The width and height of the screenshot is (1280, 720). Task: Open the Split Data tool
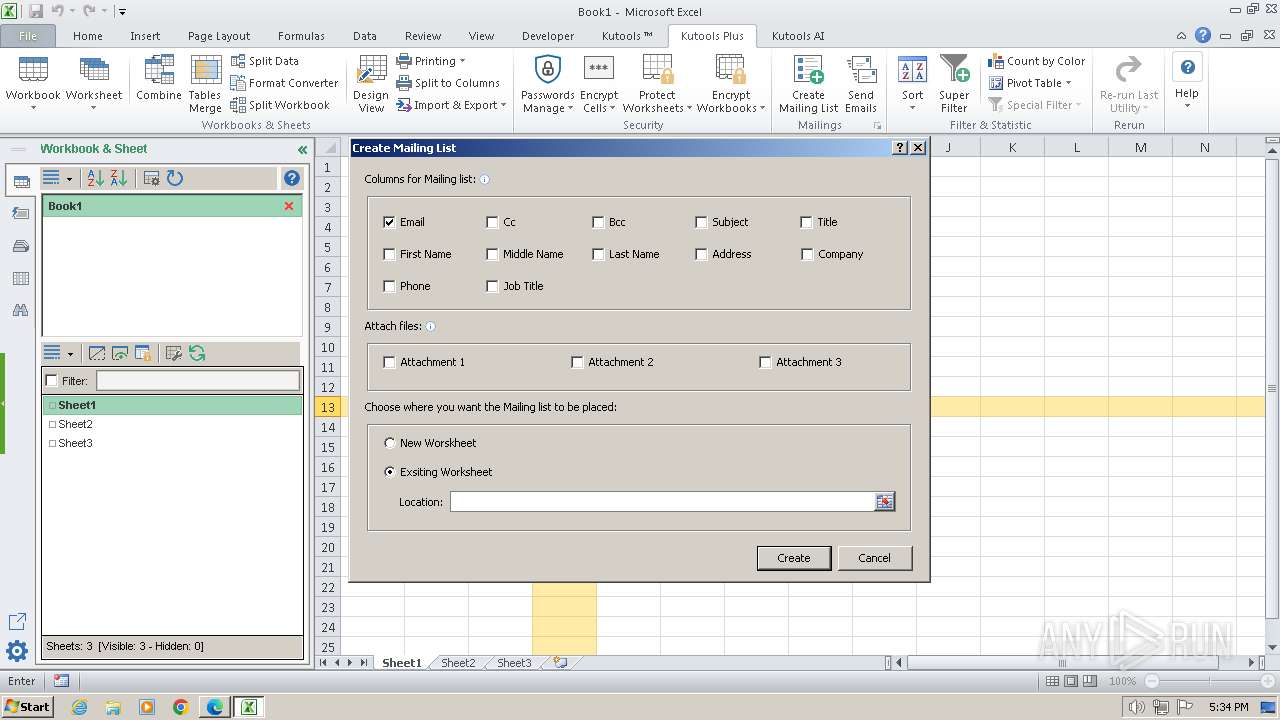(265, 61)
